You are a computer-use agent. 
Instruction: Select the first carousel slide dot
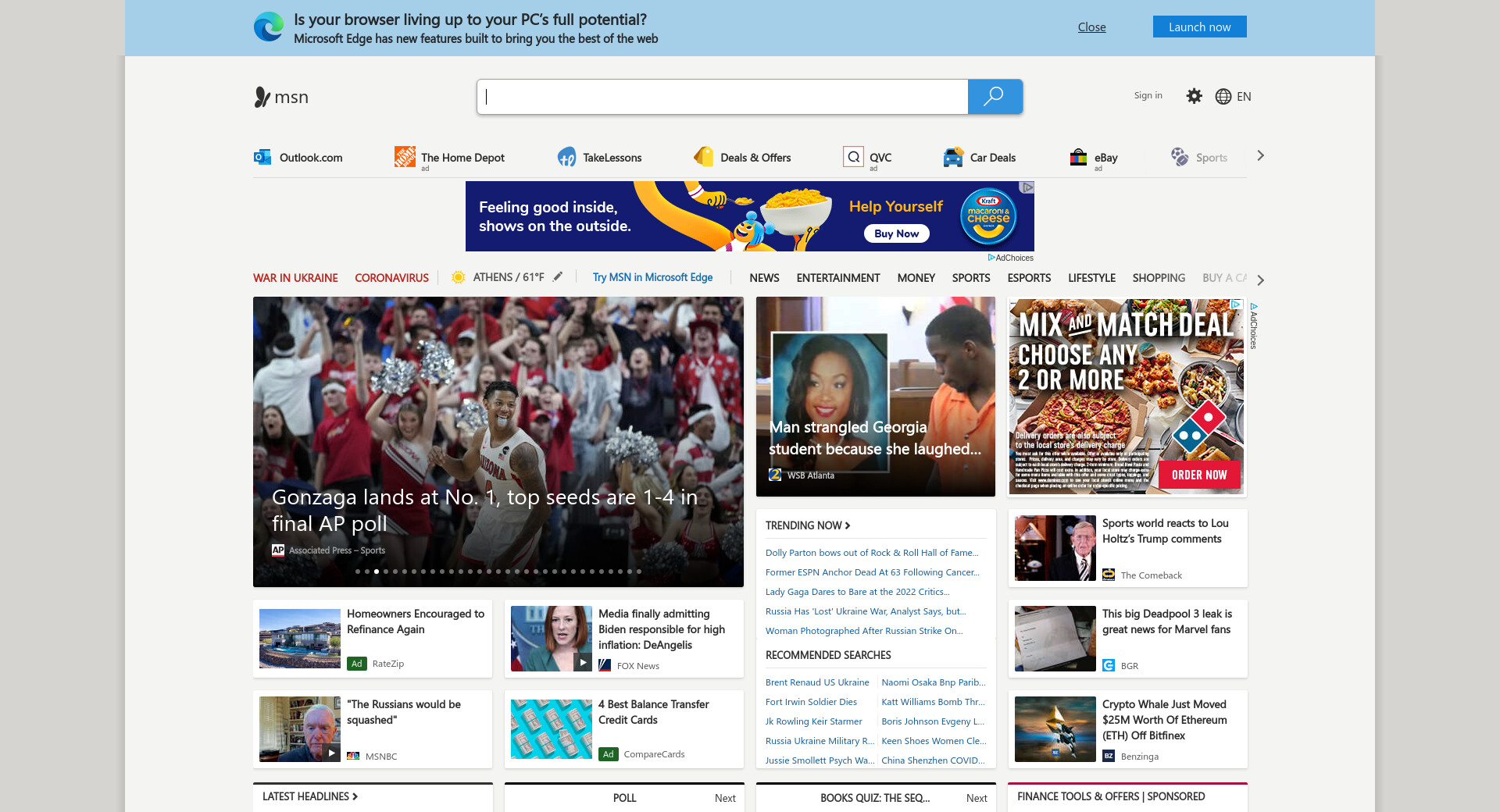(358, 572)
